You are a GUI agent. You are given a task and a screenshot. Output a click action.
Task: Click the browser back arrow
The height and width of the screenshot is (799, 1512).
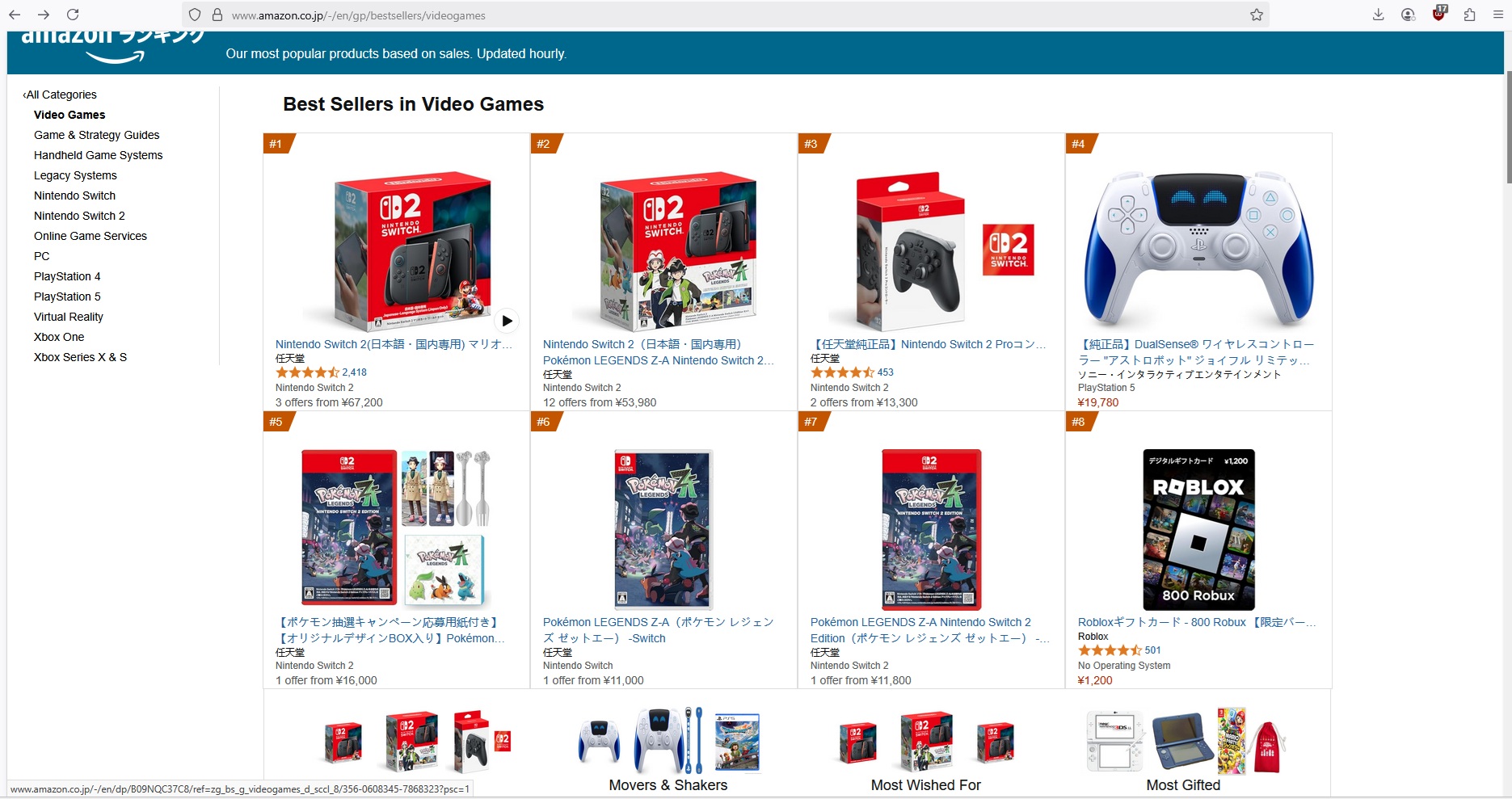coord(15,15)
